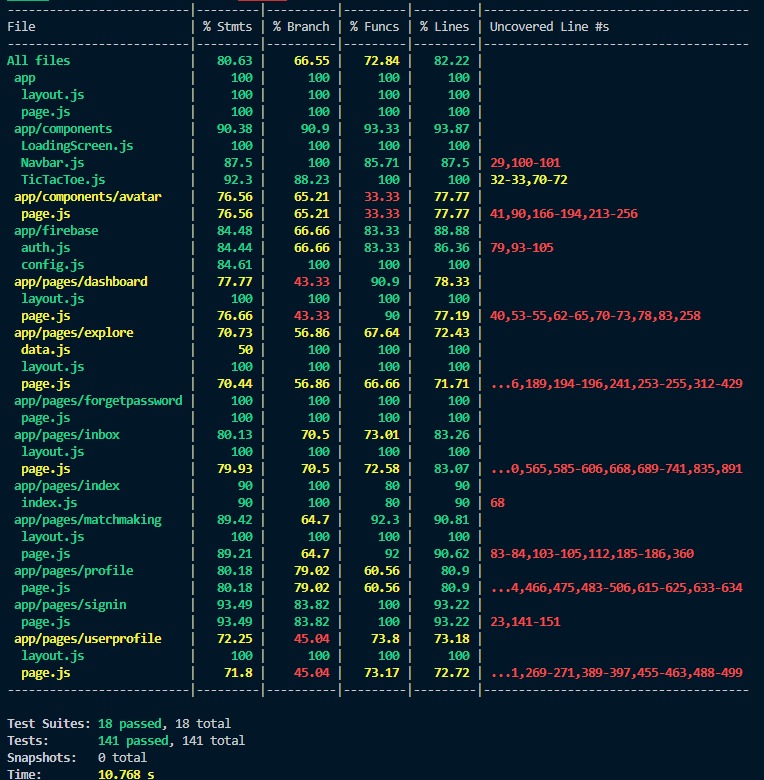Click data.js statements value 50
This screenshot has height=780, width=764.
pyautogui.click(x=245, y=350)
